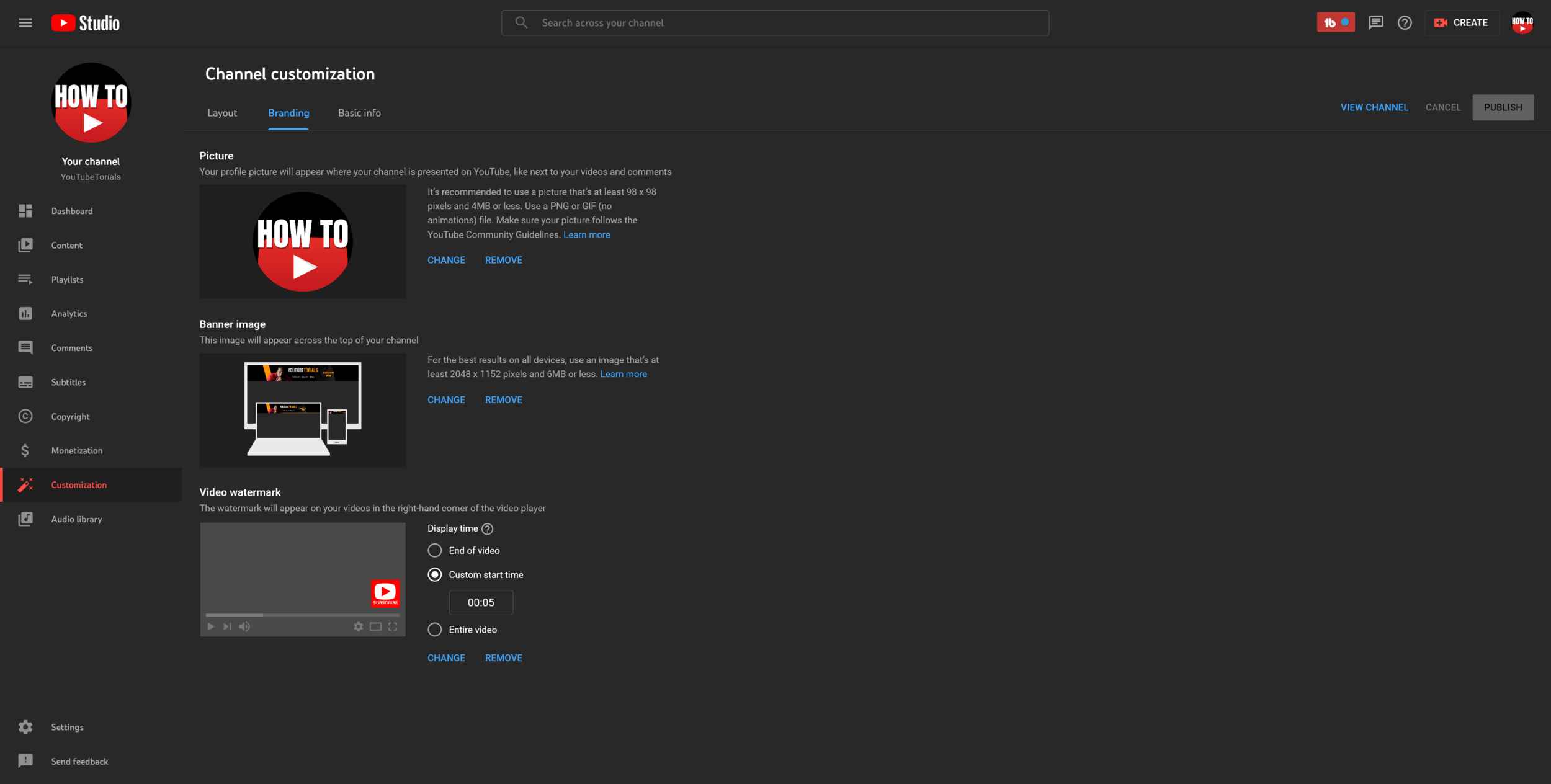Click the Display time help icon
Image resolution: width=1551 pixels, height=784 pixels.
(x=488, y=529)
